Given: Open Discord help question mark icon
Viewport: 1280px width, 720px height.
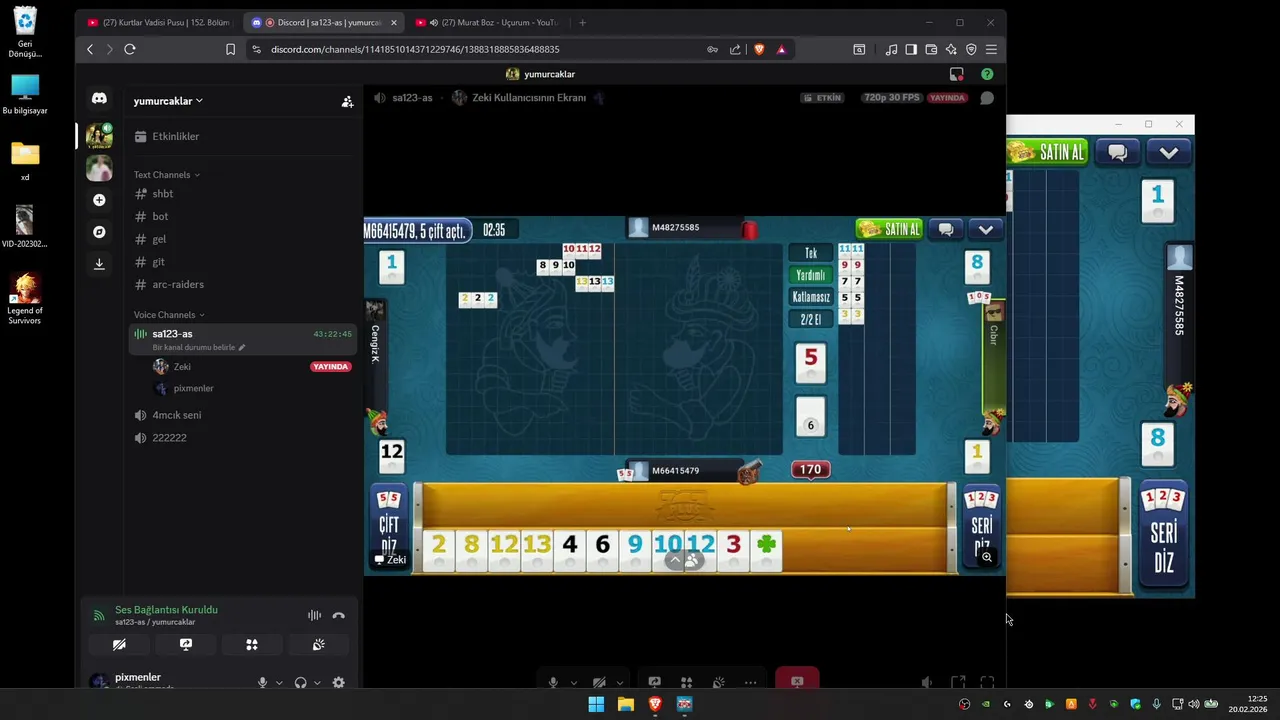Looking at the screenshot, I should tap(987, 74).
